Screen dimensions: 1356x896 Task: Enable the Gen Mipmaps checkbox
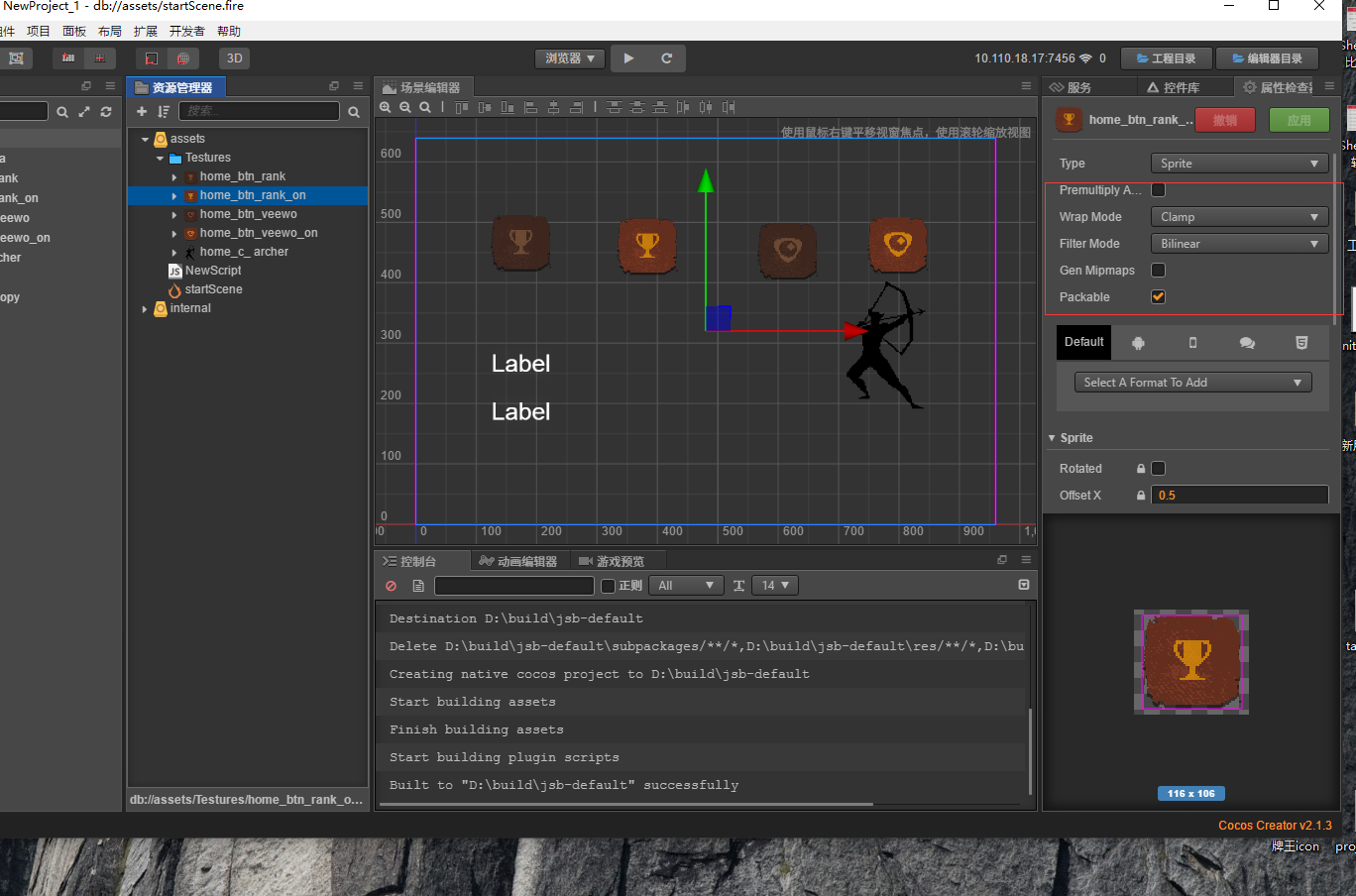1158,270
